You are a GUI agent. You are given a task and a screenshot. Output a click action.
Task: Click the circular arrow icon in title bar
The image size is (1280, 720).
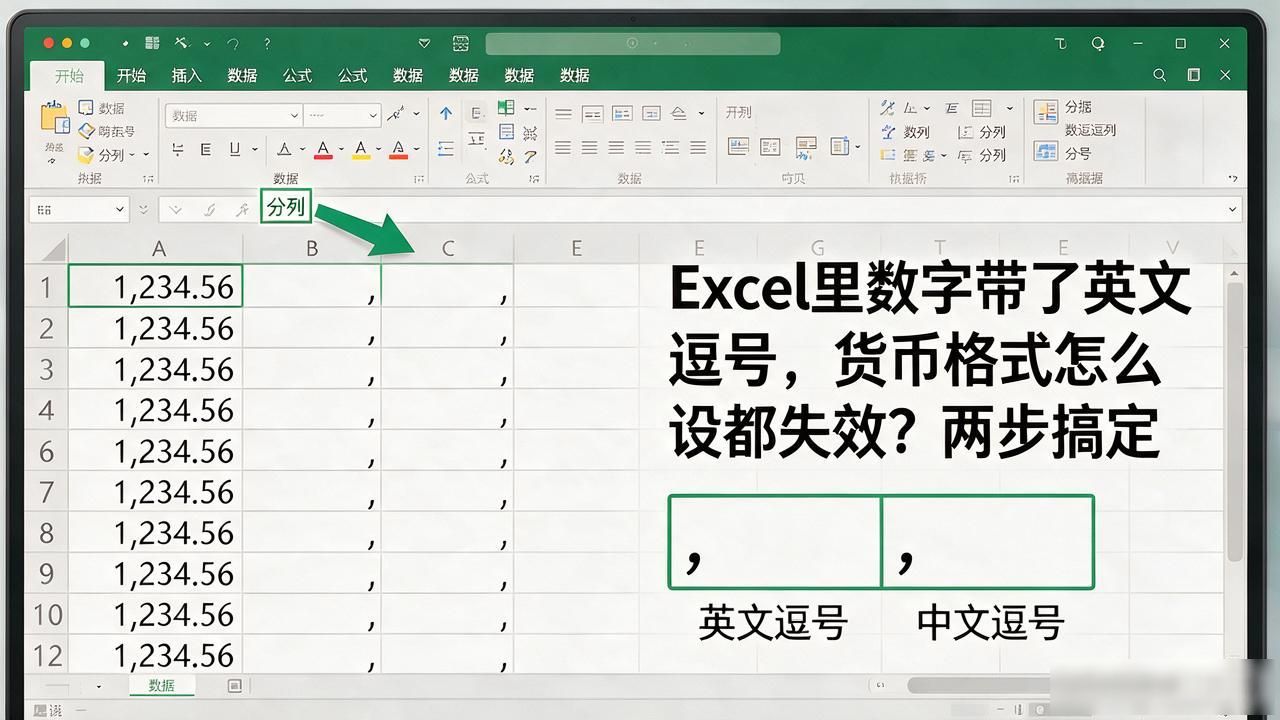click(x=1098, y=44)
